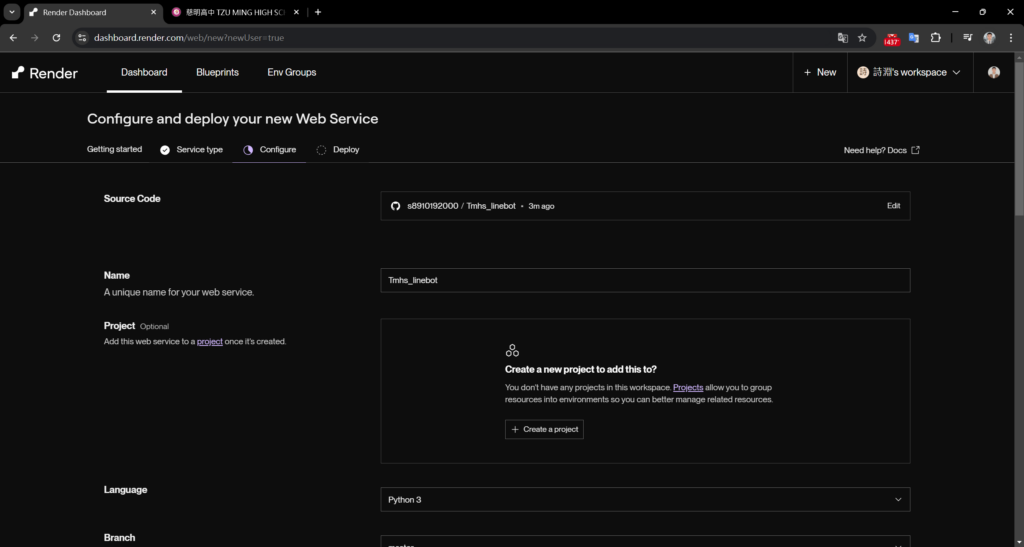Screen dimensions: 1024x547
Task: Open the Extensions puzzle icon
Action: pos(935,38)
